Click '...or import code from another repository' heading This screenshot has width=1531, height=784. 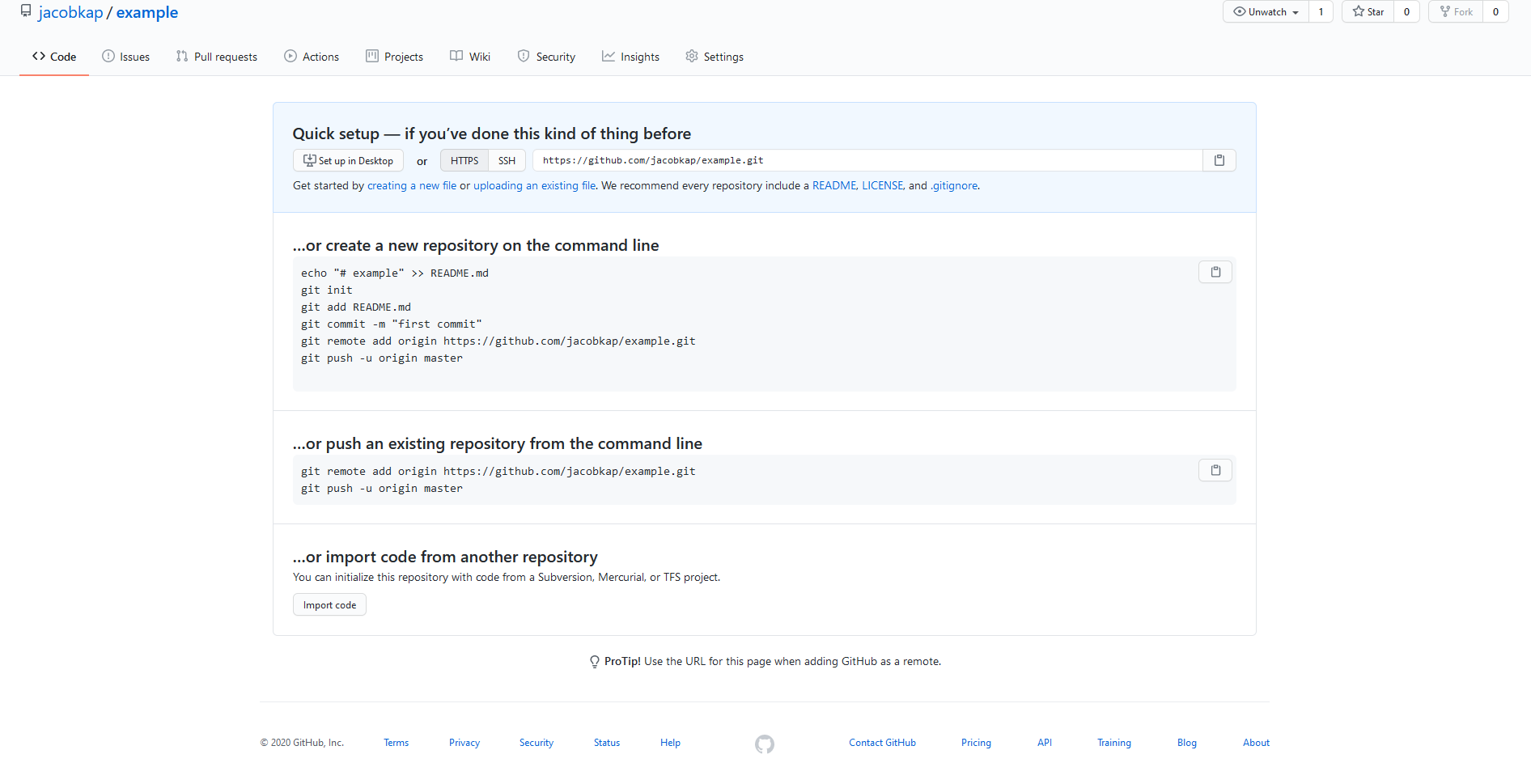click(x=445, y=557)
